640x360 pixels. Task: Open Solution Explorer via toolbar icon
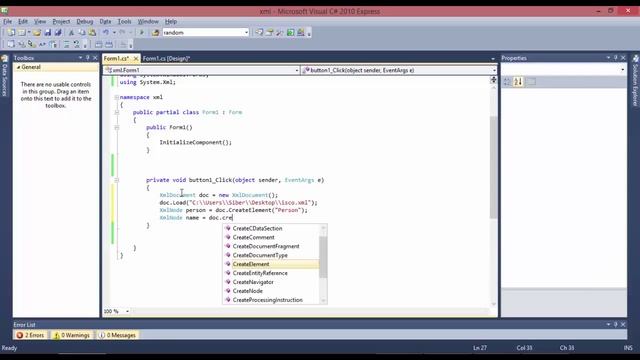(259, 33)
